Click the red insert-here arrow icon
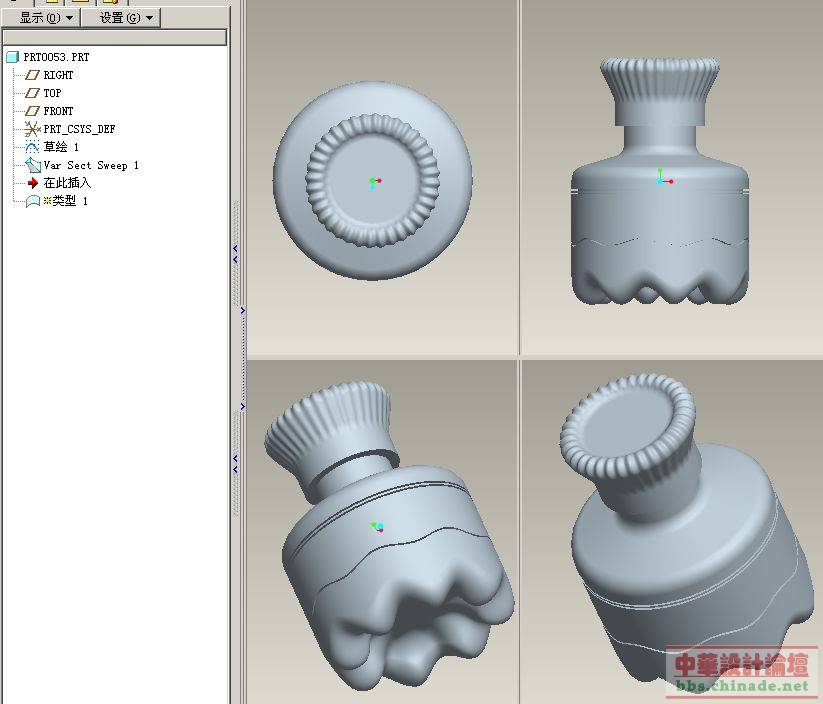Viewport: 823px width, 704px height. [33, 183]
